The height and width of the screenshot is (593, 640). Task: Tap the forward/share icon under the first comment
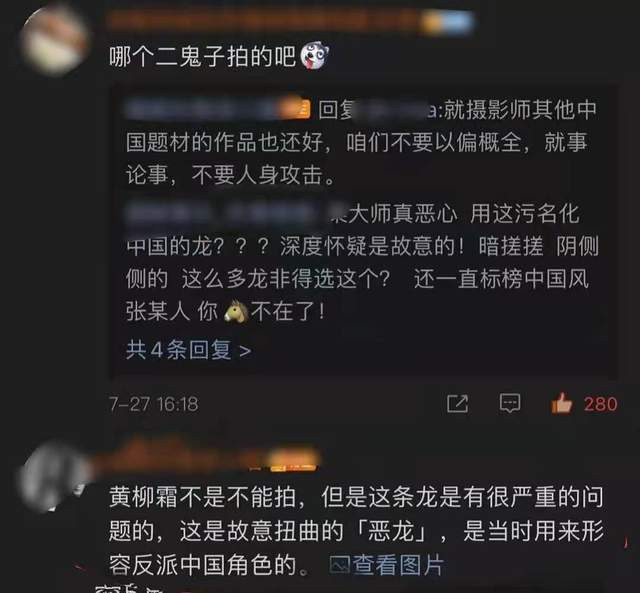(457, 404)
